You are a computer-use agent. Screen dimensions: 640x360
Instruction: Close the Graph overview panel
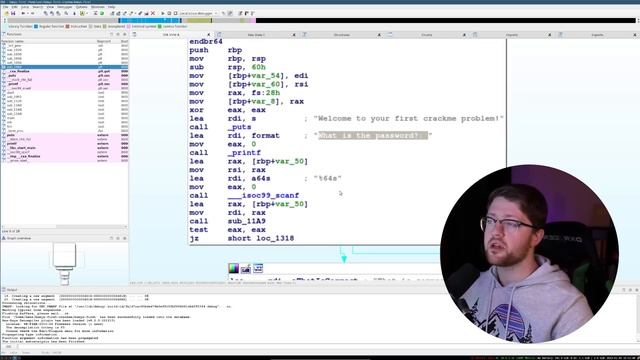click(x=125, y=238)
